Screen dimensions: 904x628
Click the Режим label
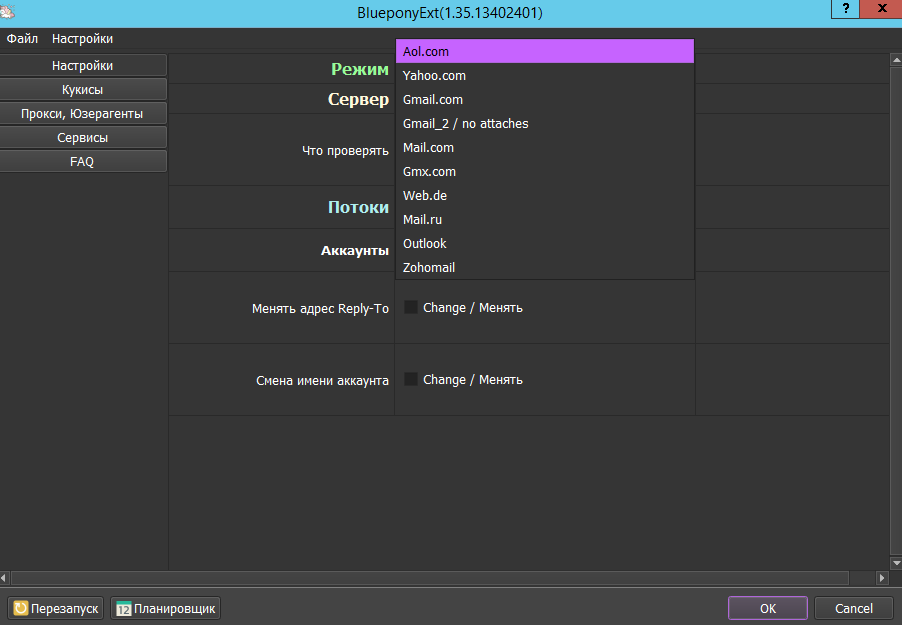pos(360,69)
